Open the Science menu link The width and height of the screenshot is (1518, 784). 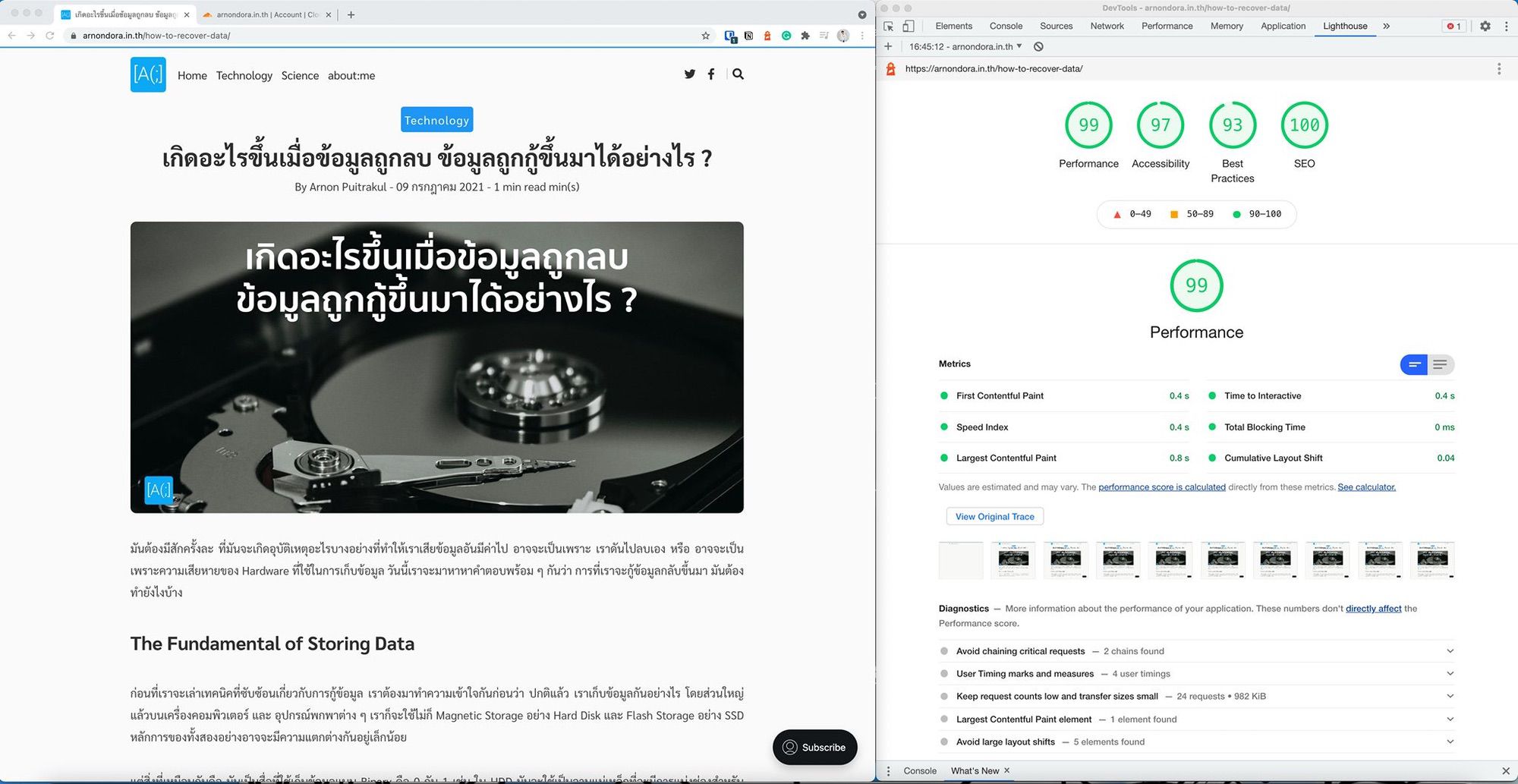(x=300, y=75)
